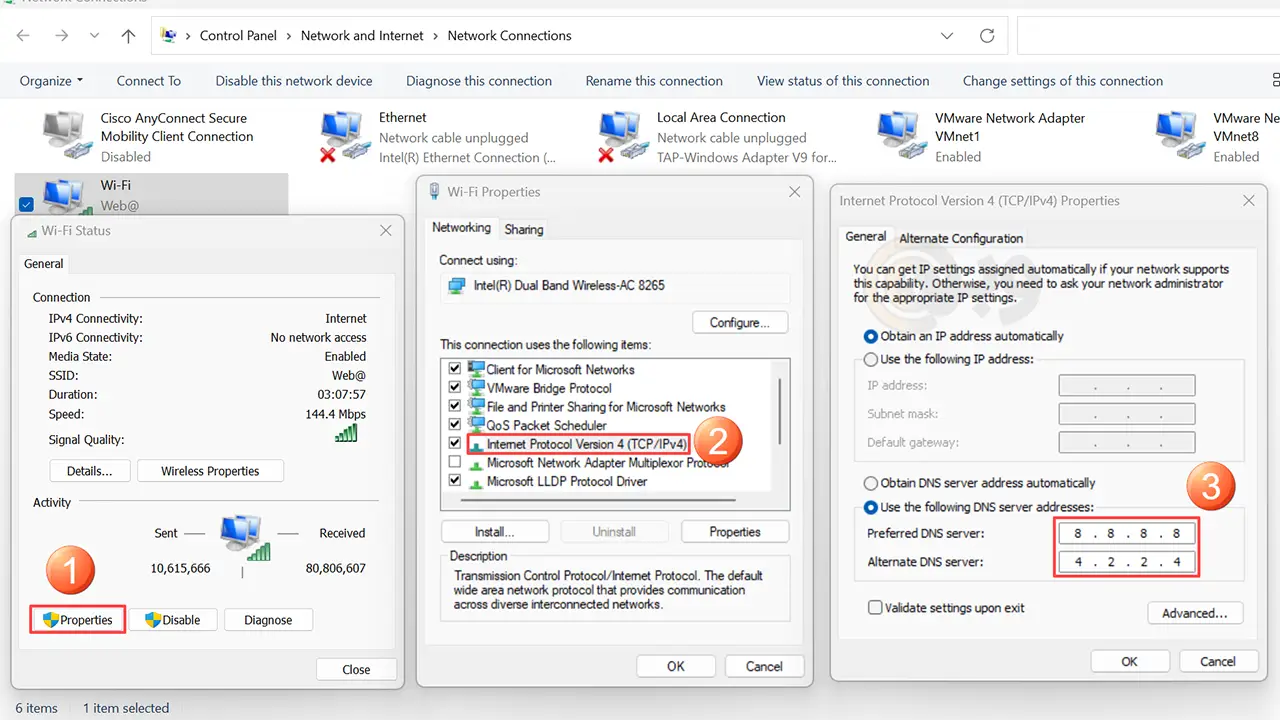1280x720 pixels.
Task: Select Obtain DNS server address automatically
Action: pyautogui.click(x=871, y=483)
